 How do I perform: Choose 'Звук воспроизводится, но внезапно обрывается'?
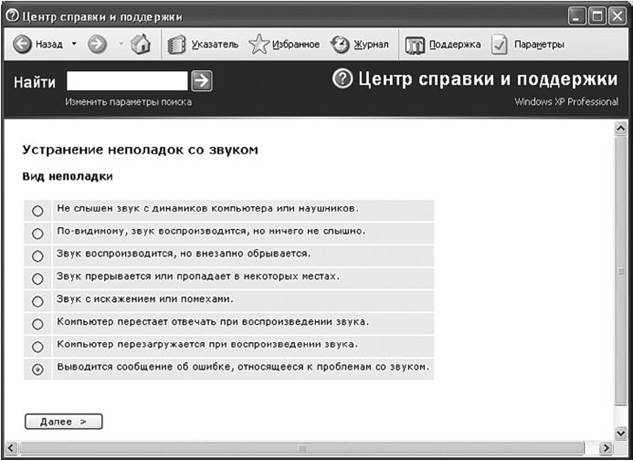click(38, 256)
